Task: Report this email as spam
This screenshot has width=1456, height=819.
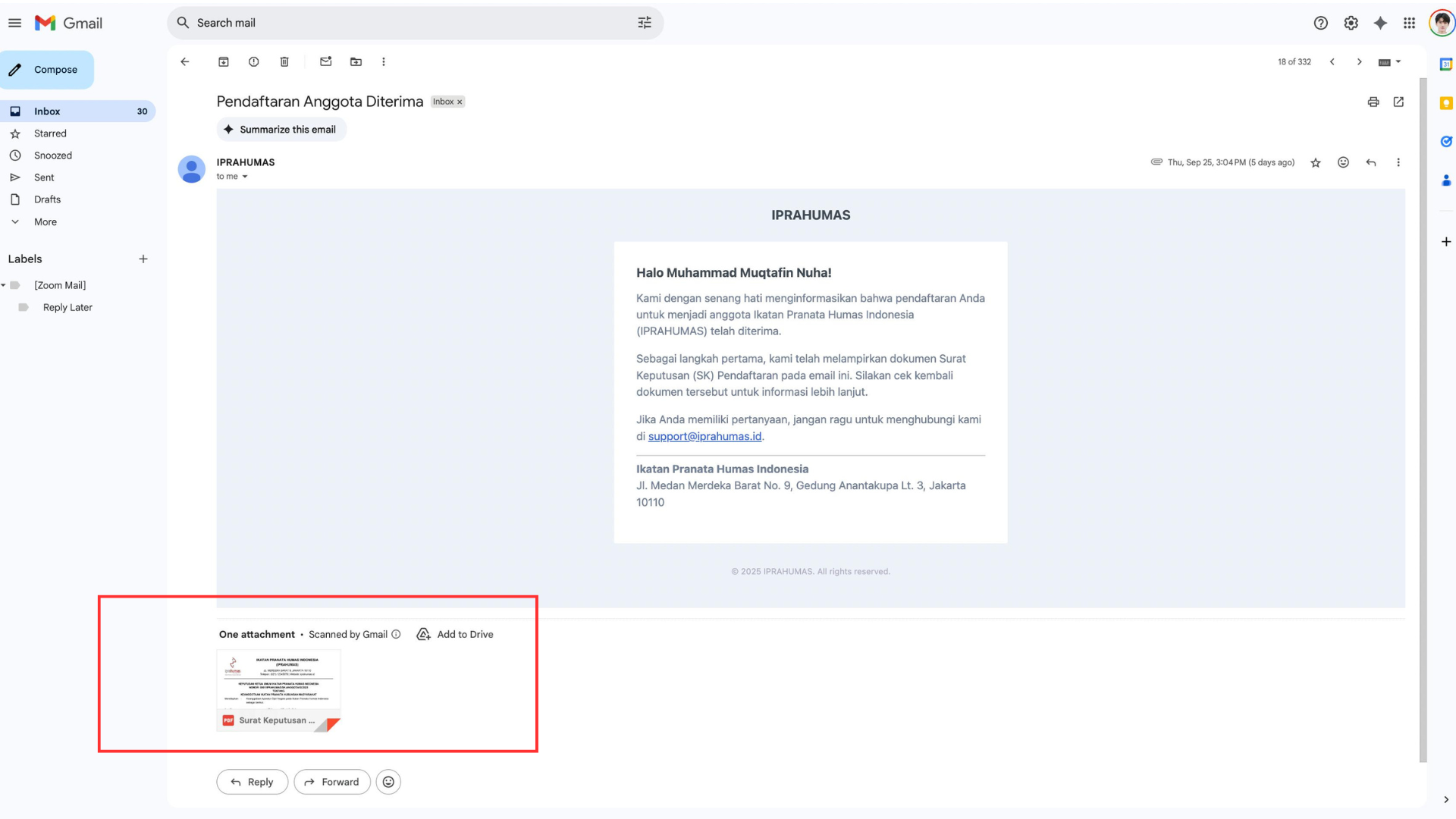Action: tap(254, 62)
